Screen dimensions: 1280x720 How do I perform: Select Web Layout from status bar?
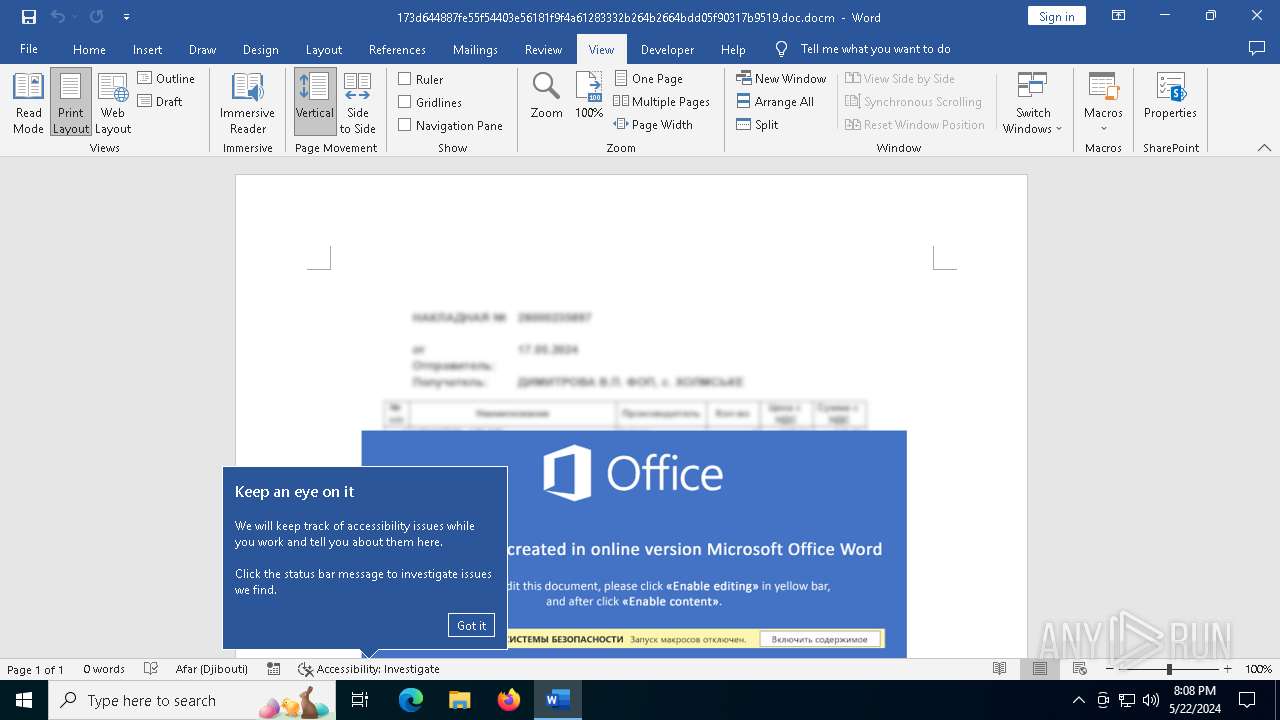coord(1079,669)
